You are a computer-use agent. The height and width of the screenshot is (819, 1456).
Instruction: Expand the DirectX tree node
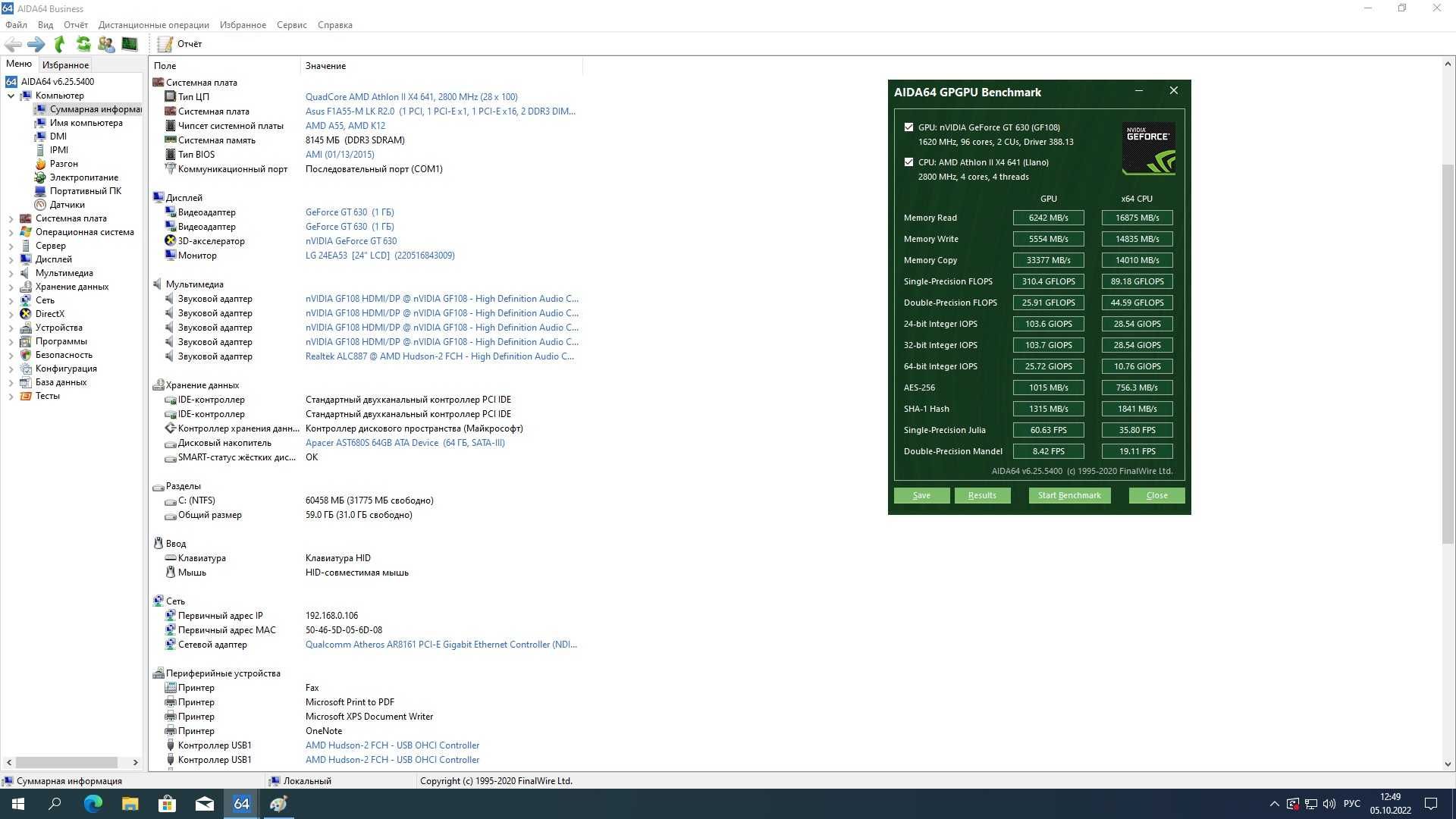[x=11, y=314]
